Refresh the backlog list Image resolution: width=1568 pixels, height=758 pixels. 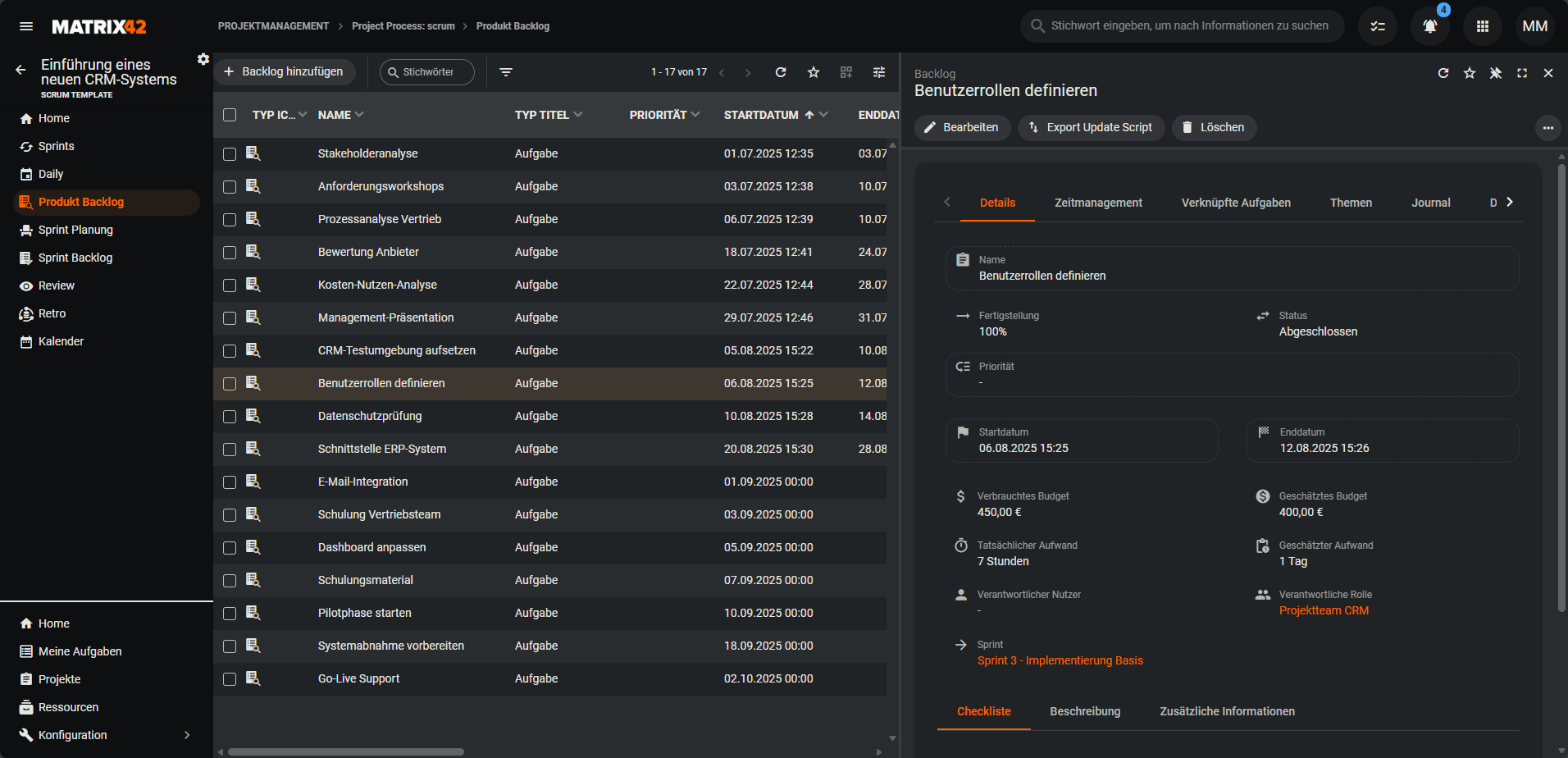tap(781, 72)
